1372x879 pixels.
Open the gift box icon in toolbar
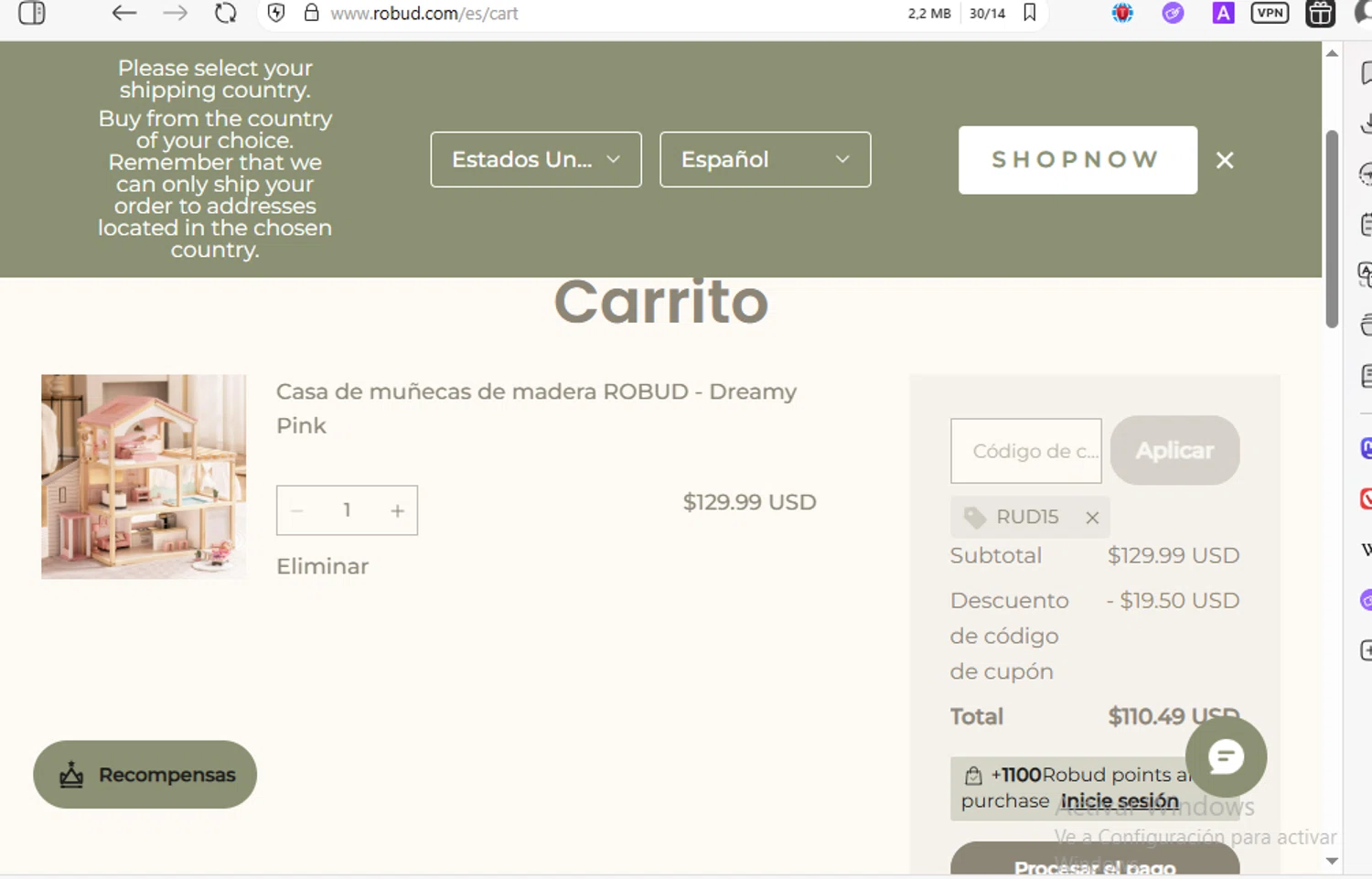point(1320,14)
